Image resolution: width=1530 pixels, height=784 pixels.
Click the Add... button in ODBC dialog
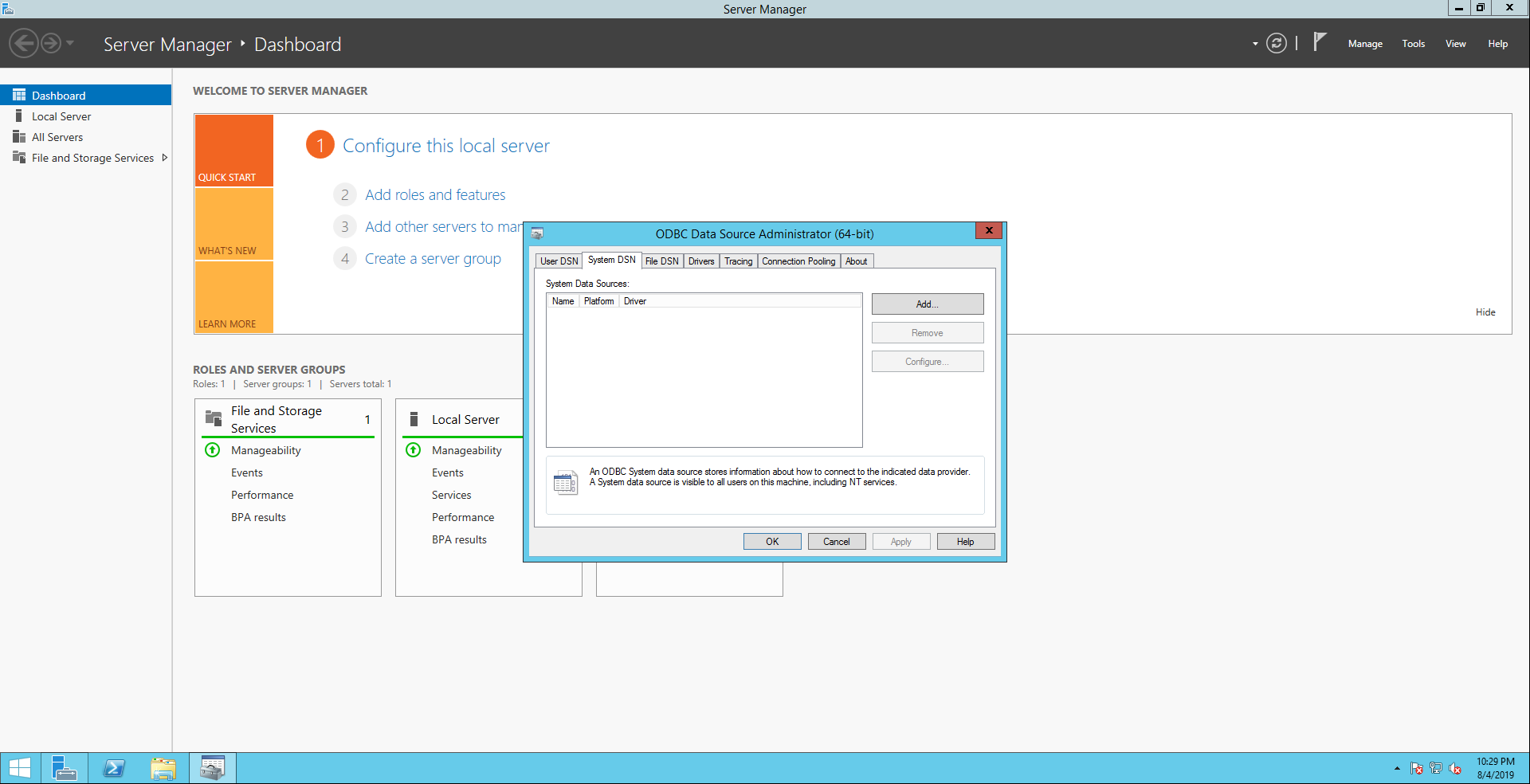tap(927, 304)
